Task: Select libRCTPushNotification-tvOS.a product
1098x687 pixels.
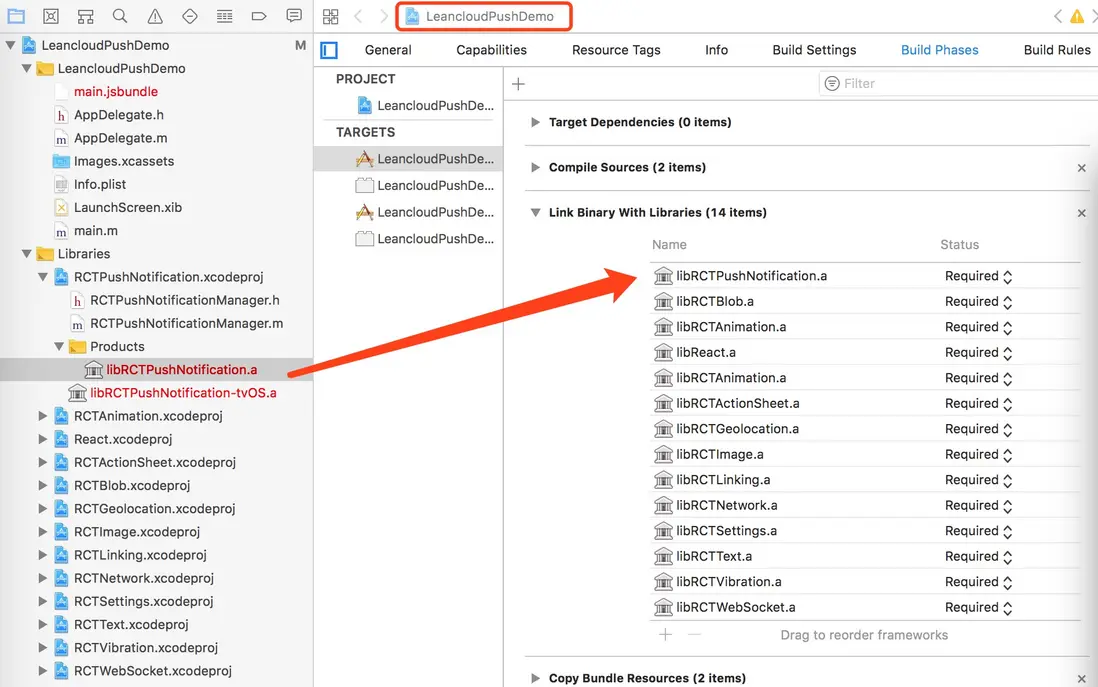Action: pos(183,392)
